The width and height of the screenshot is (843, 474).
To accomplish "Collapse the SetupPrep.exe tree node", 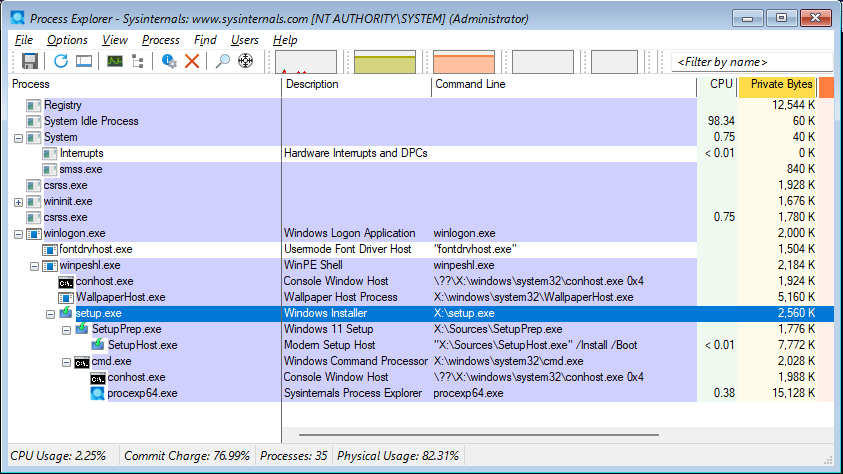I will 67,330.
